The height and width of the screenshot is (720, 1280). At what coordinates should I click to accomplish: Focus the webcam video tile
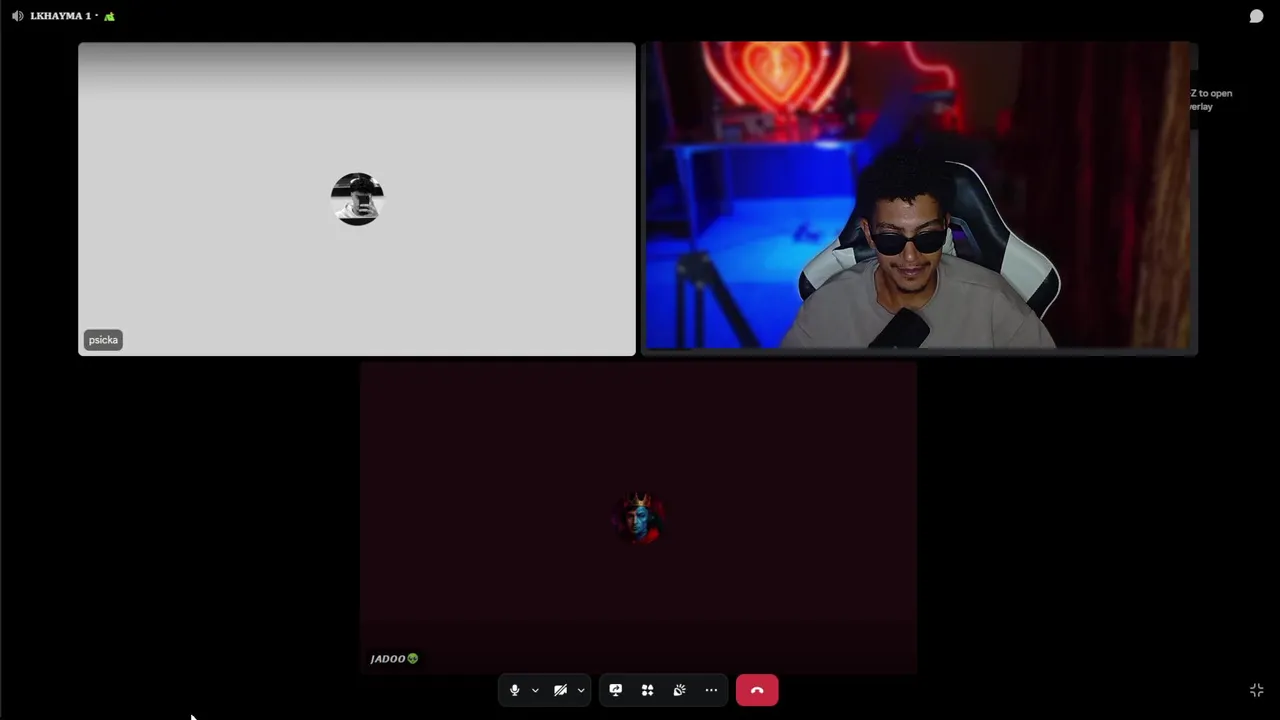point(919,198)
